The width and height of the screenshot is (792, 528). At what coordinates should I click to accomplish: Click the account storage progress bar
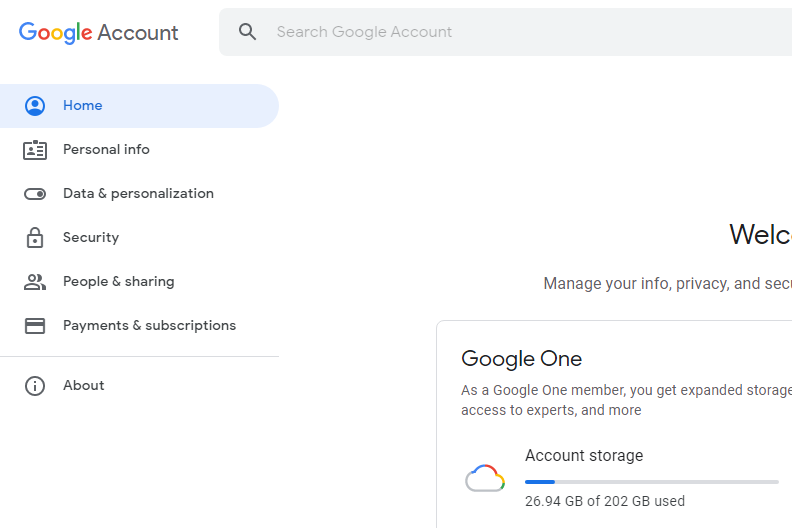click(x=652, y=482)
